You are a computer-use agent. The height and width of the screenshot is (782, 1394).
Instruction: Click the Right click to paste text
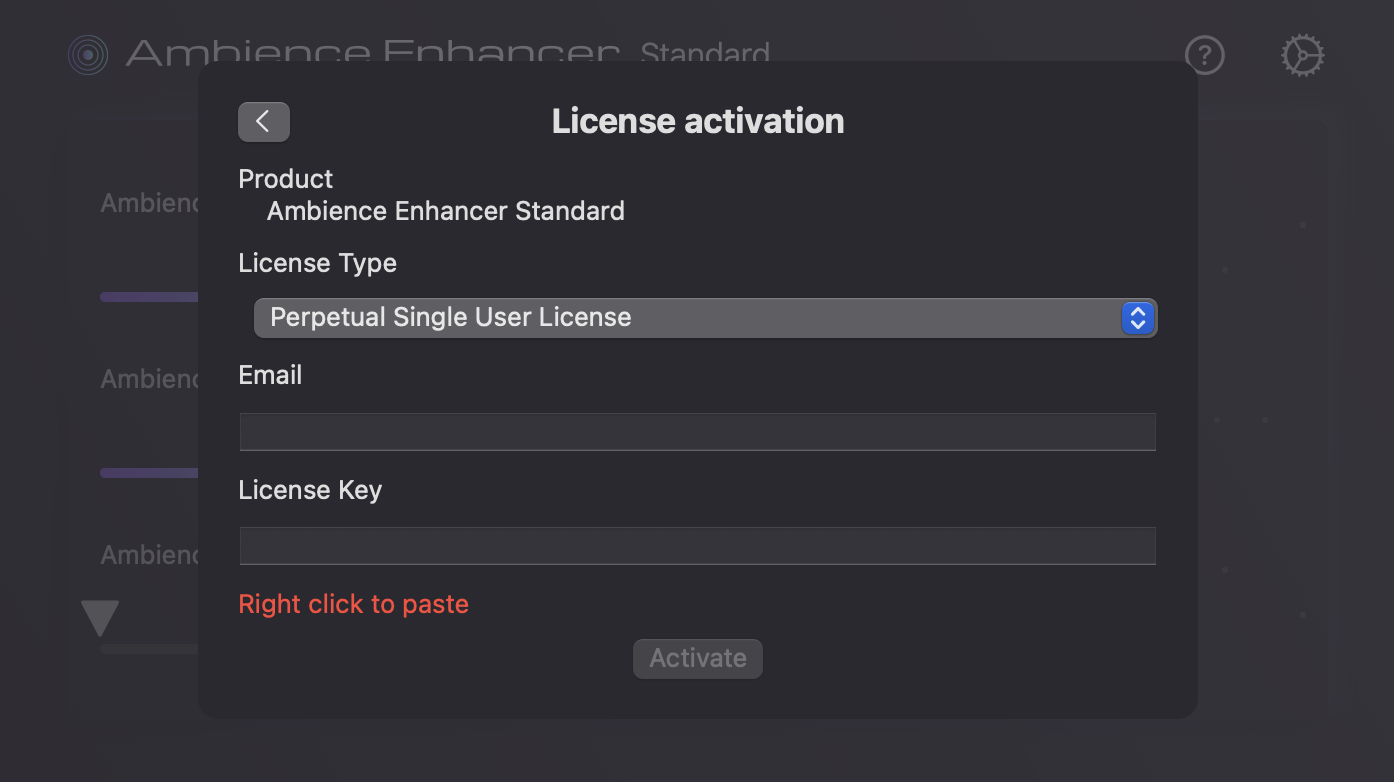pyautogui.click(x=353, y=603)
